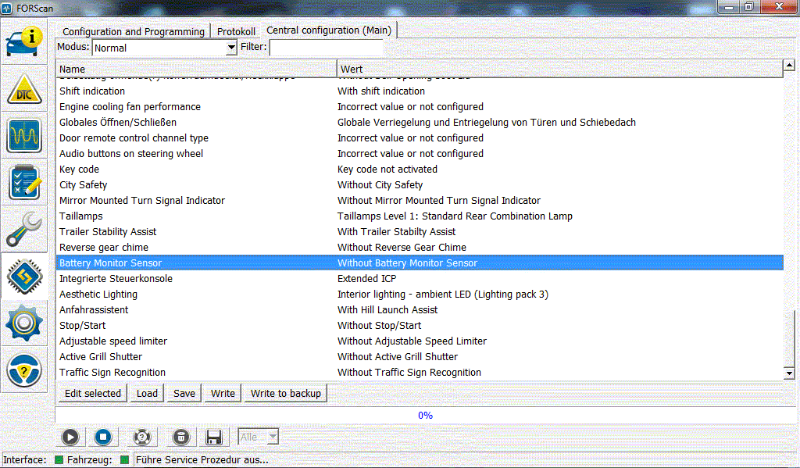Open the Modus dropdown set to Normal
800x468 pixels.
[164, 48]
